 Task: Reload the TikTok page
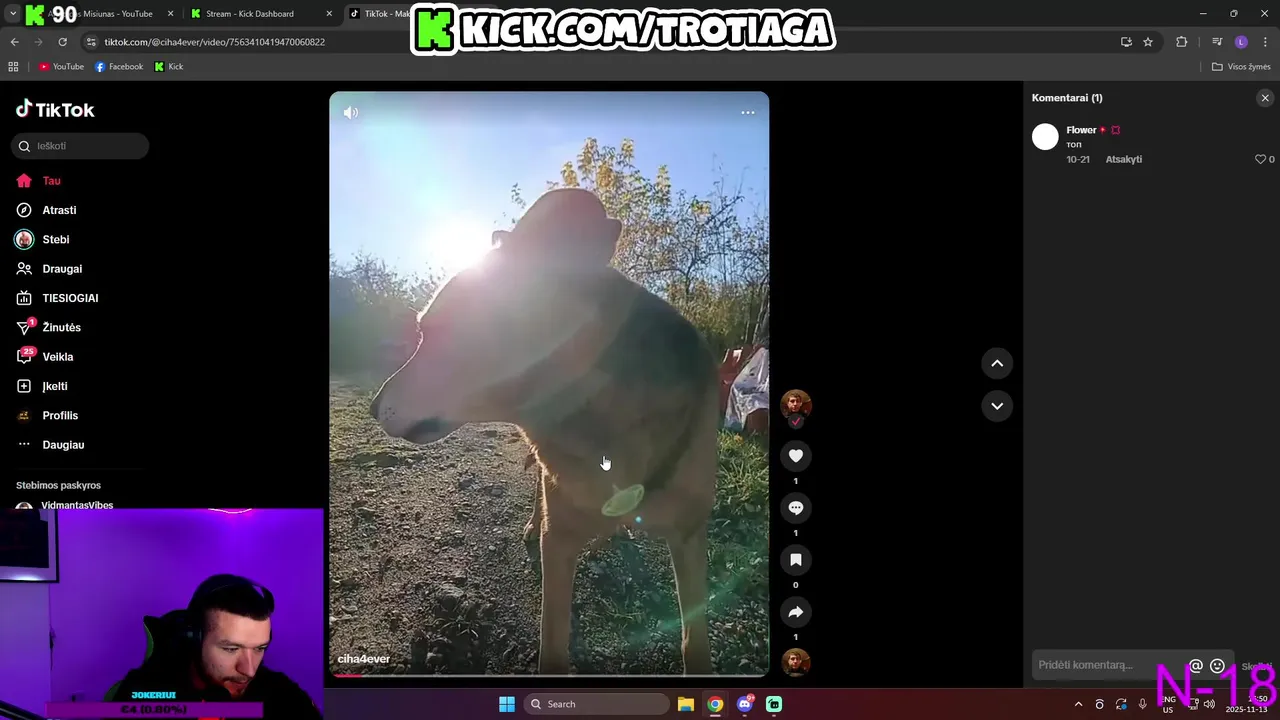coord(62,42)
